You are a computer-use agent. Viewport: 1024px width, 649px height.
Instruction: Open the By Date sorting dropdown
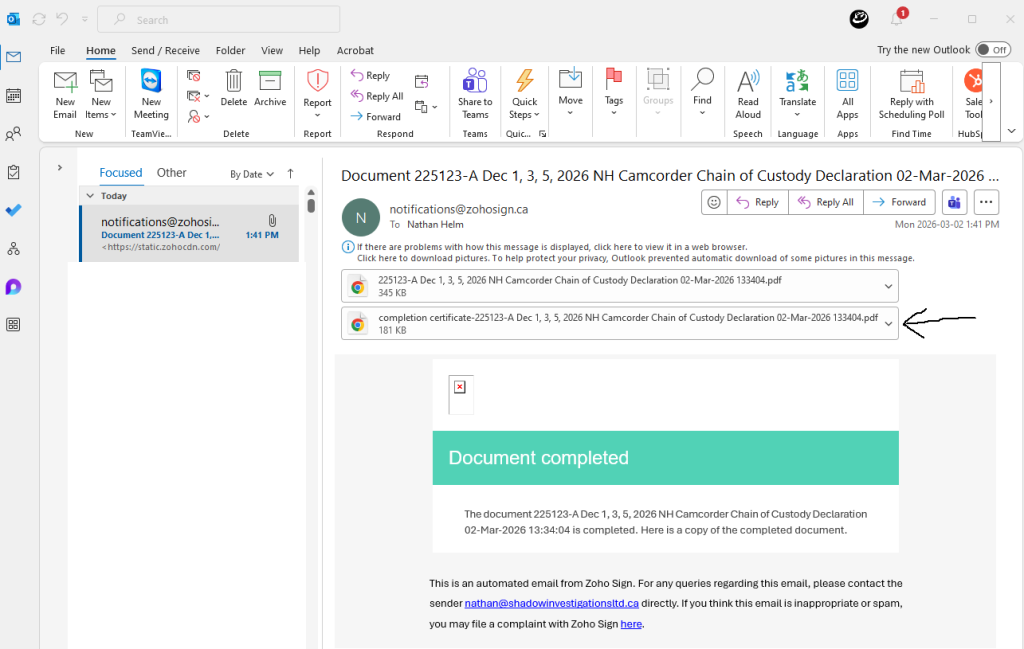pyautogui.click(x=250, y=173)
